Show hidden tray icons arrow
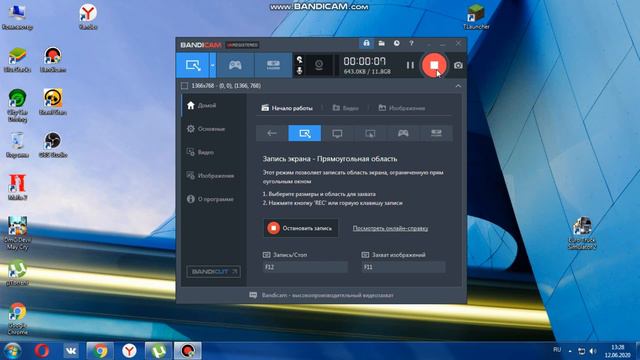 [x=570, y=351]
